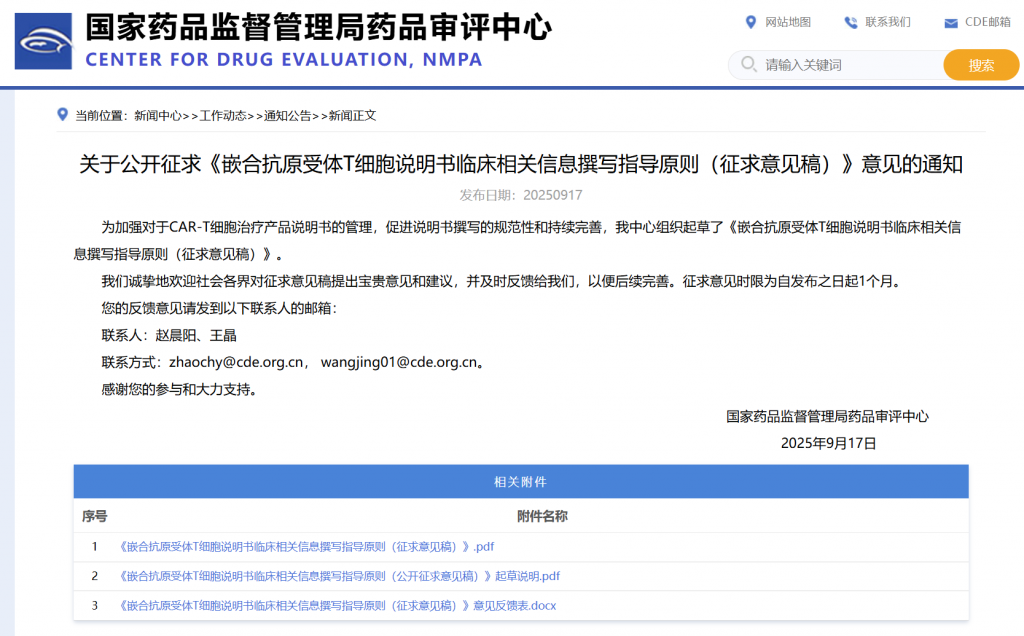Click the 附件名称 column header
Screen dimensions: 1024x636
point(542,517)
